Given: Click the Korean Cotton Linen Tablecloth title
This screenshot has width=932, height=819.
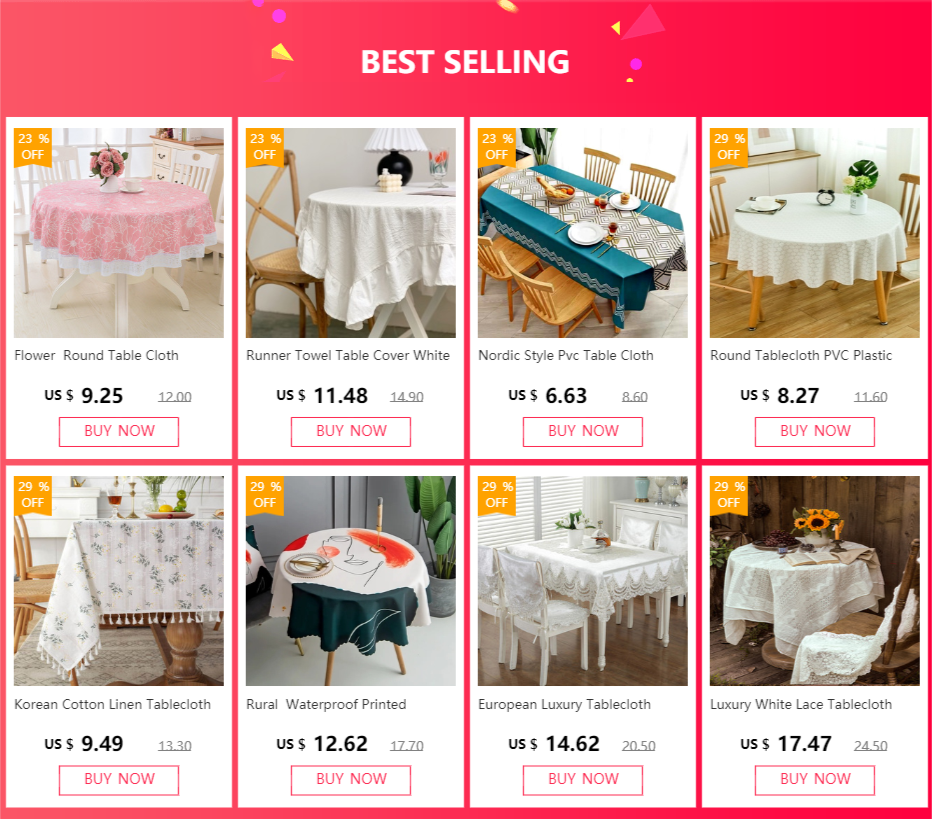Looking at the screenshot, I should pos(113,704).
